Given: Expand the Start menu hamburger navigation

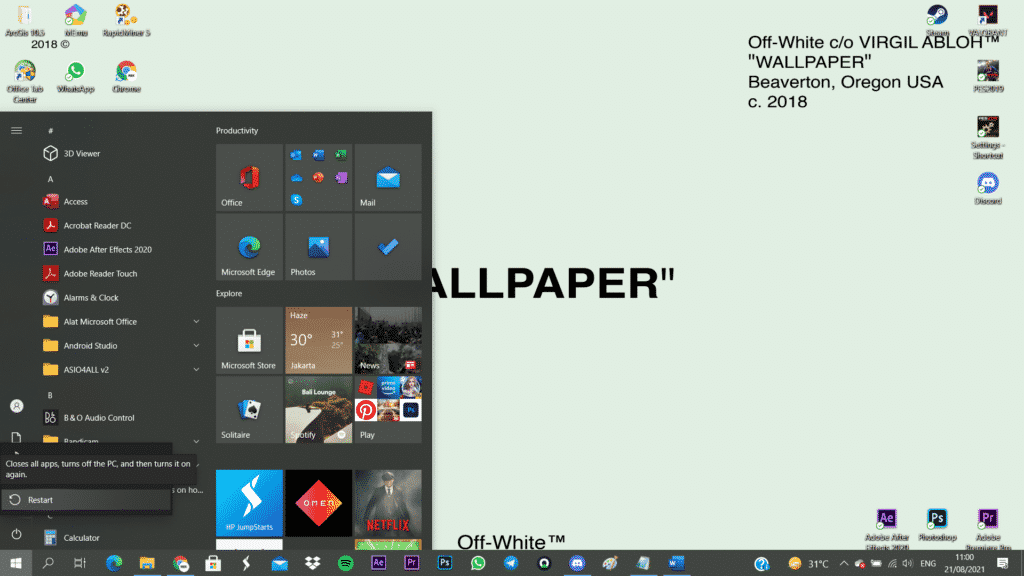Looking at the screenshot, I should pos(16,131).
